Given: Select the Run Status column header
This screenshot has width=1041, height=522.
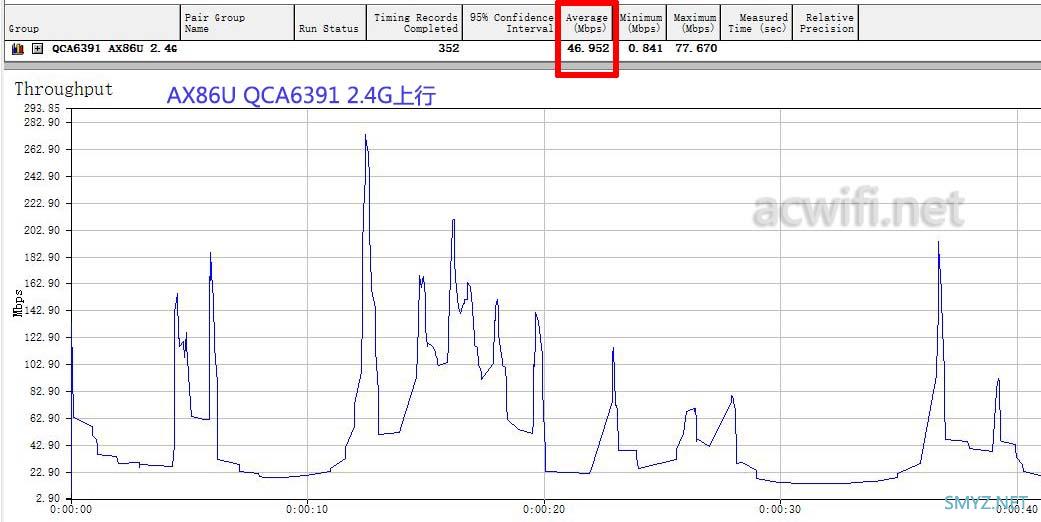Looking at the screenshot, I should click(x=330, y=23).
